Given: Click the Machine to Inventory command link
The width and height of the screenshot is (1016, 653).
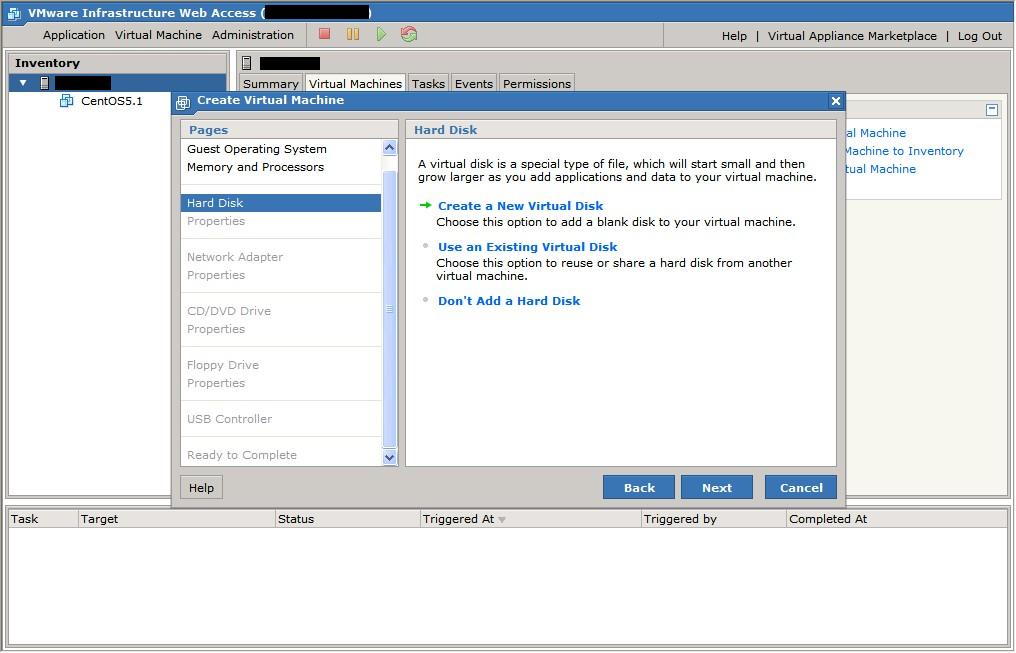Looking at the screenshot, I should tap(905, 151).
